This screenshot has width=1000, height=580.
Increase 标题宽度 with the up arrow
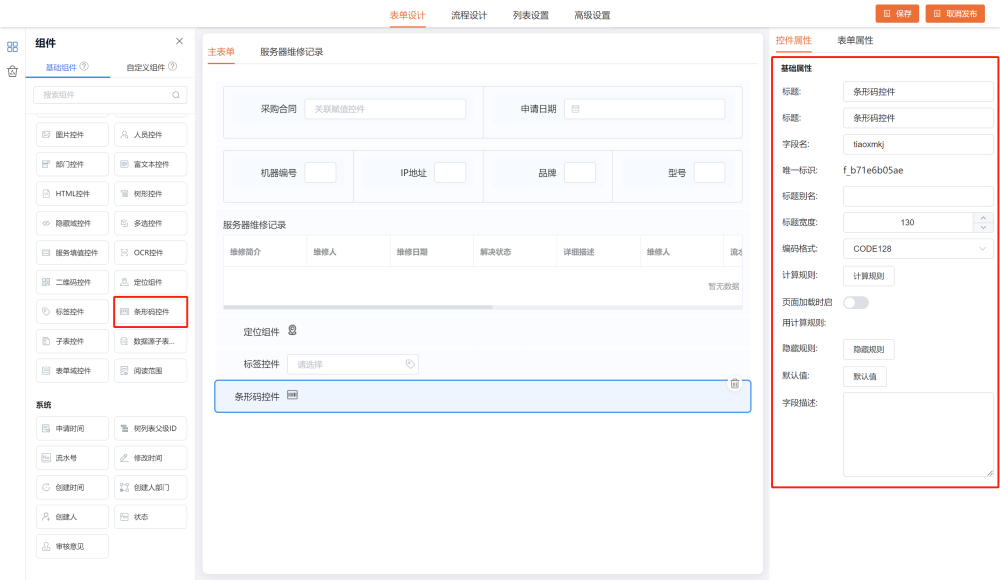pyautogui.click(x=983, y=217)
